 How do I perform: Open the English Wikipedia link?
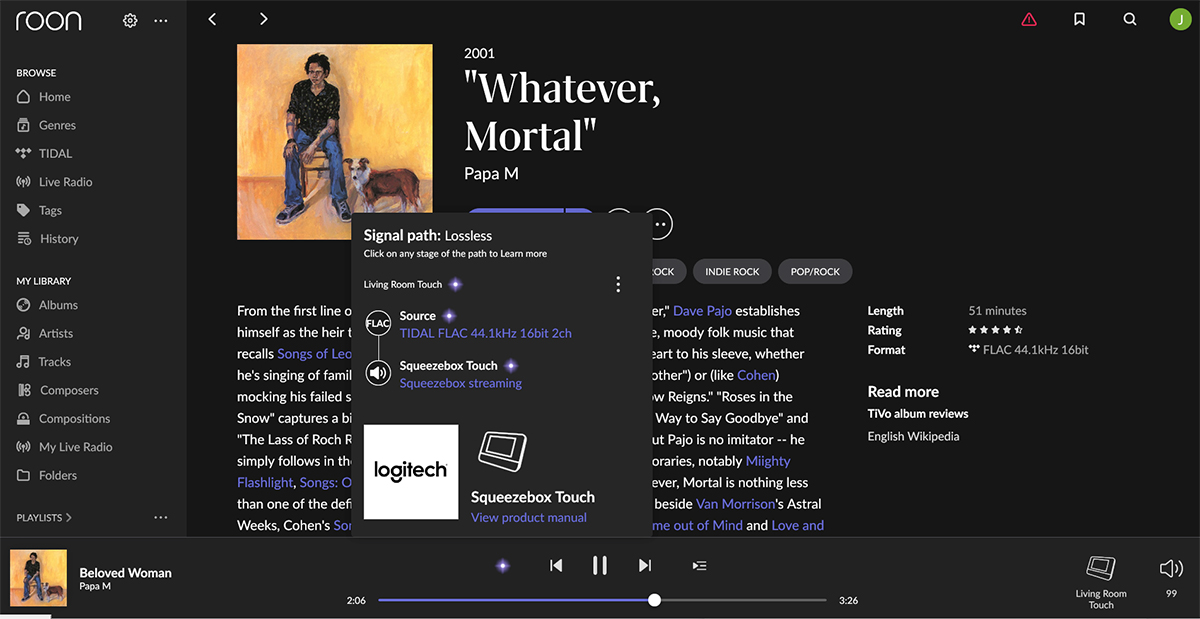click(x=913, y=436)
